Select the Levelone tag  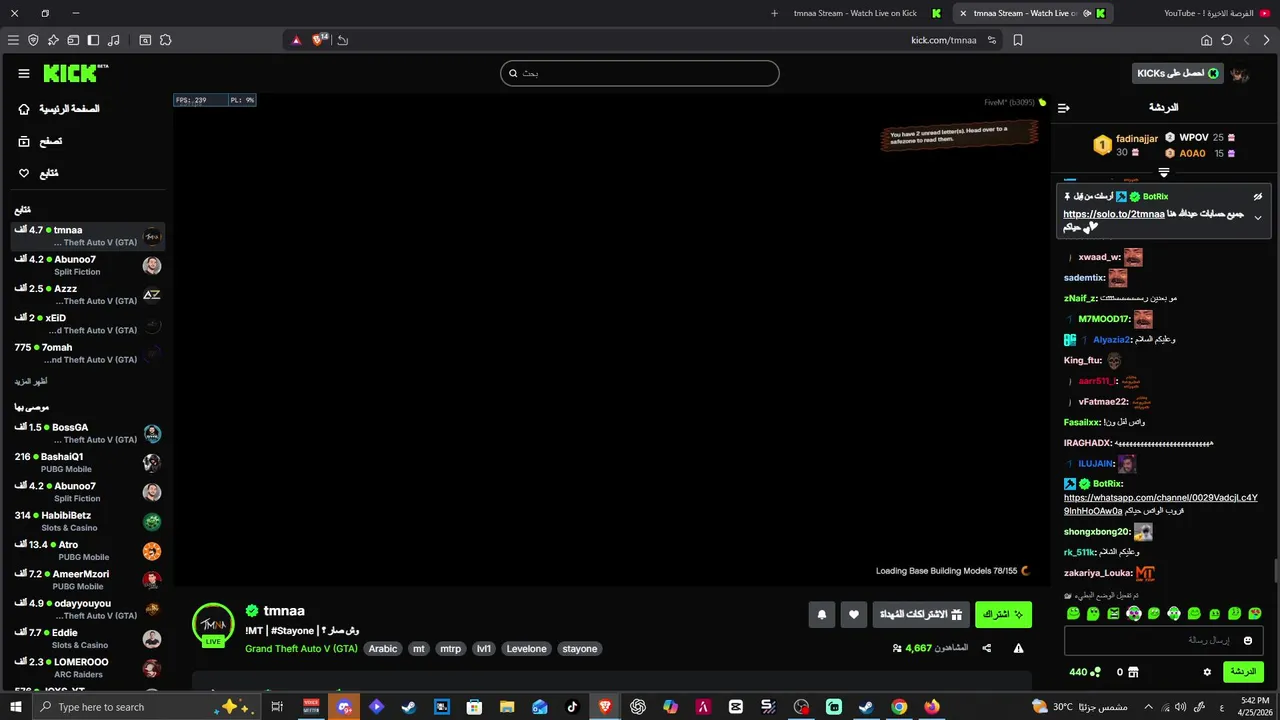coord(526,649)
